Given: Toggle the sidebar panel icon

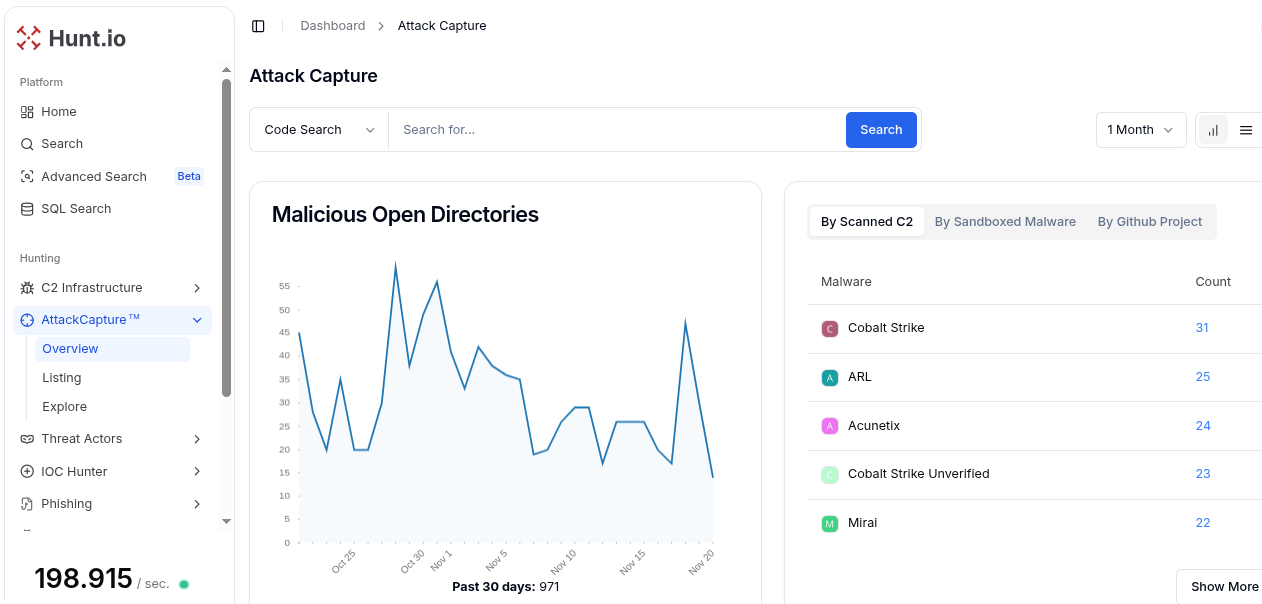Looking at the screenshot, I should tap(258, 26).
